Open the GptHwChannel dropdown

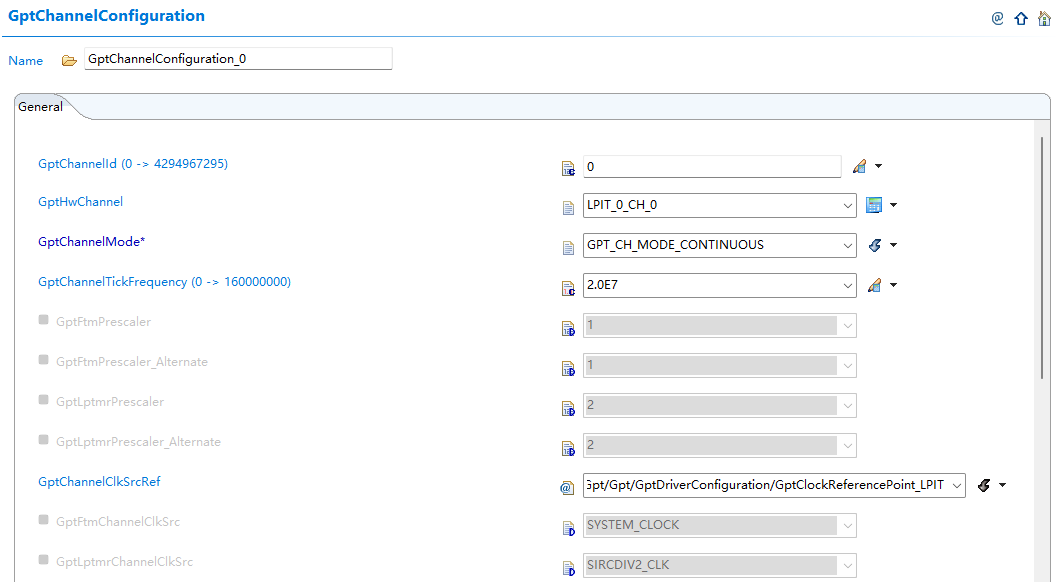coord(847,204)
